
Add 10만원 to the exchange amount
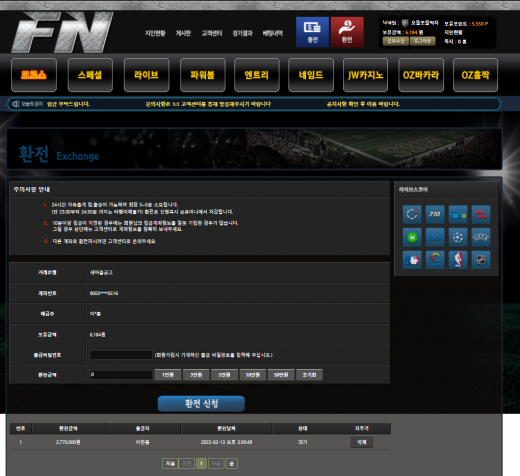[x=253, y=375]
